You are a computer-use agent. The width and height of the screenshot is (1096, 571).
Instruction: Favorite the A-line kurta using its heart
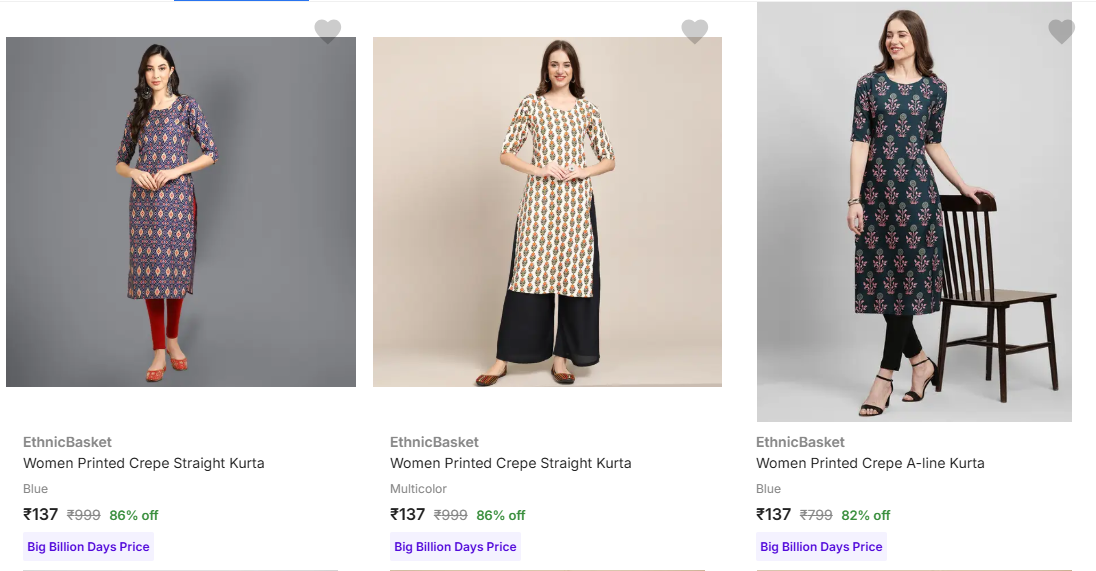[1061, 31]
